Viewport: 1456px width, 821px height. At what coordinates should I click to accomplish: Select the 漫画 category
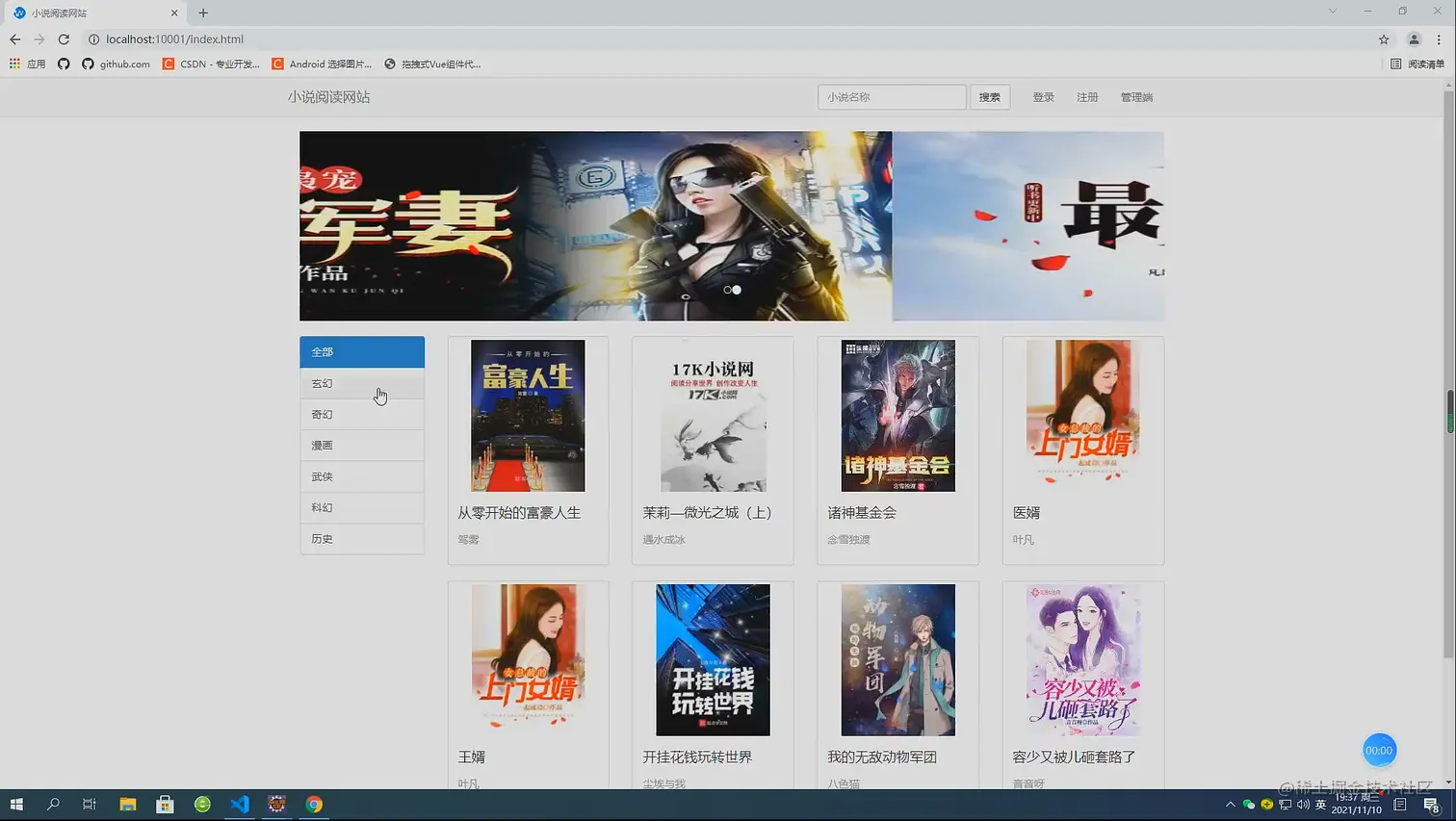[362, 446]
